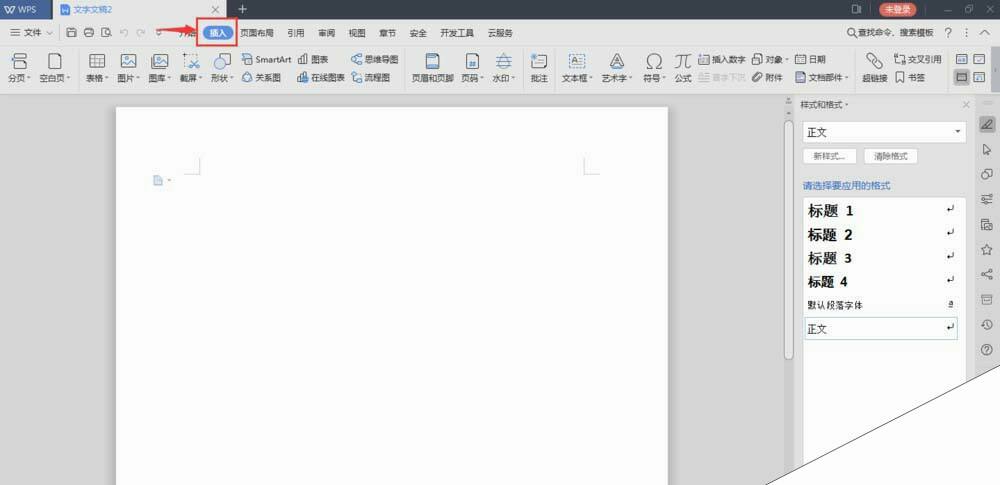
Task: Insert a 文本框 text box
Action: [577, 68]
